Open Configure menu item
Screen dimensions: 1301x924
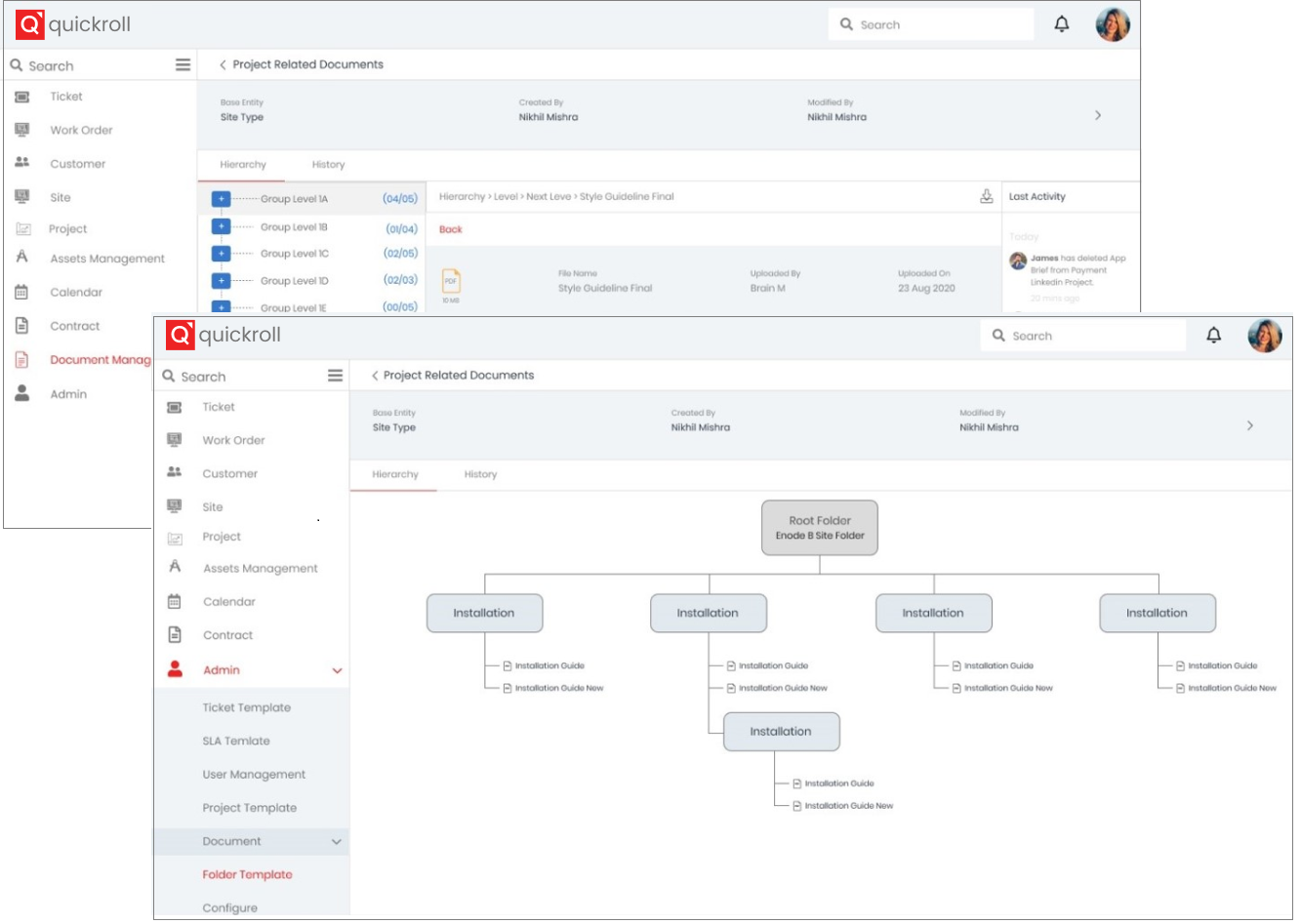[230, 907]
